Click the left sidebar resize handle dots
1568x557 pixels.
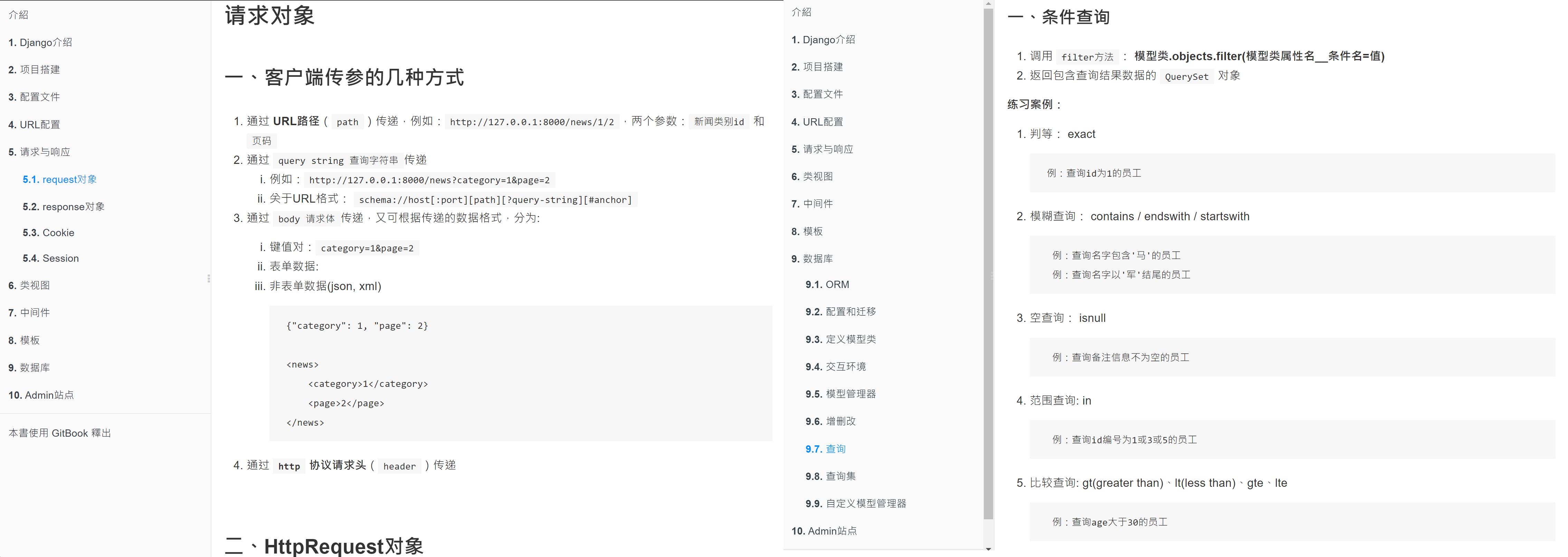point(209,279)
